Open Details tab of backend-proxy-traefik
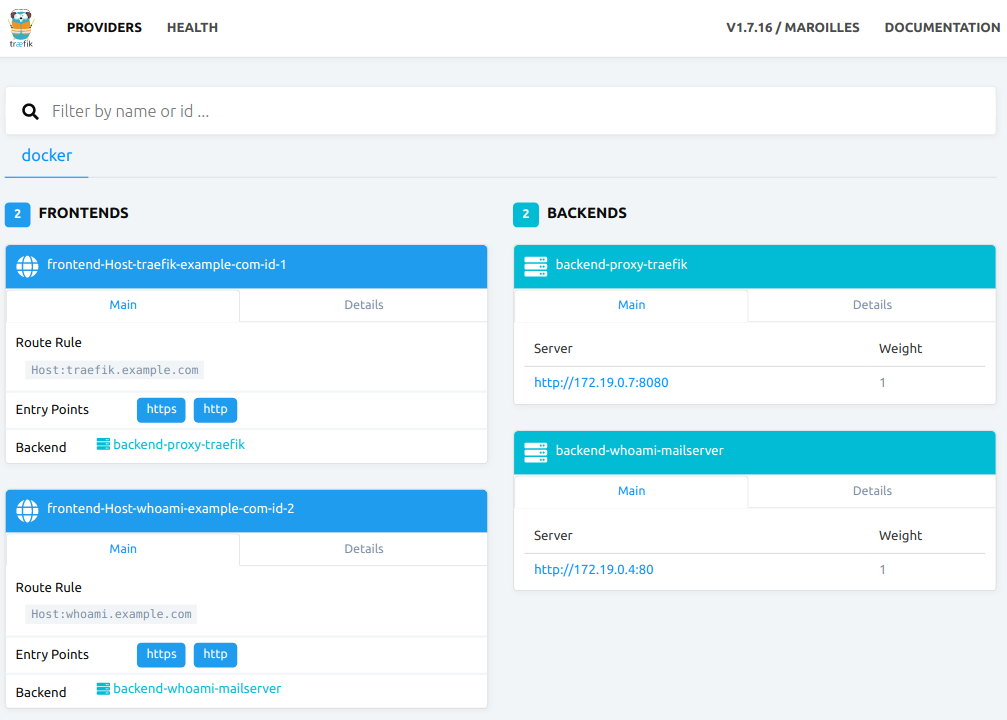This screenshot has width=1007, height=720. coord(872,305)
